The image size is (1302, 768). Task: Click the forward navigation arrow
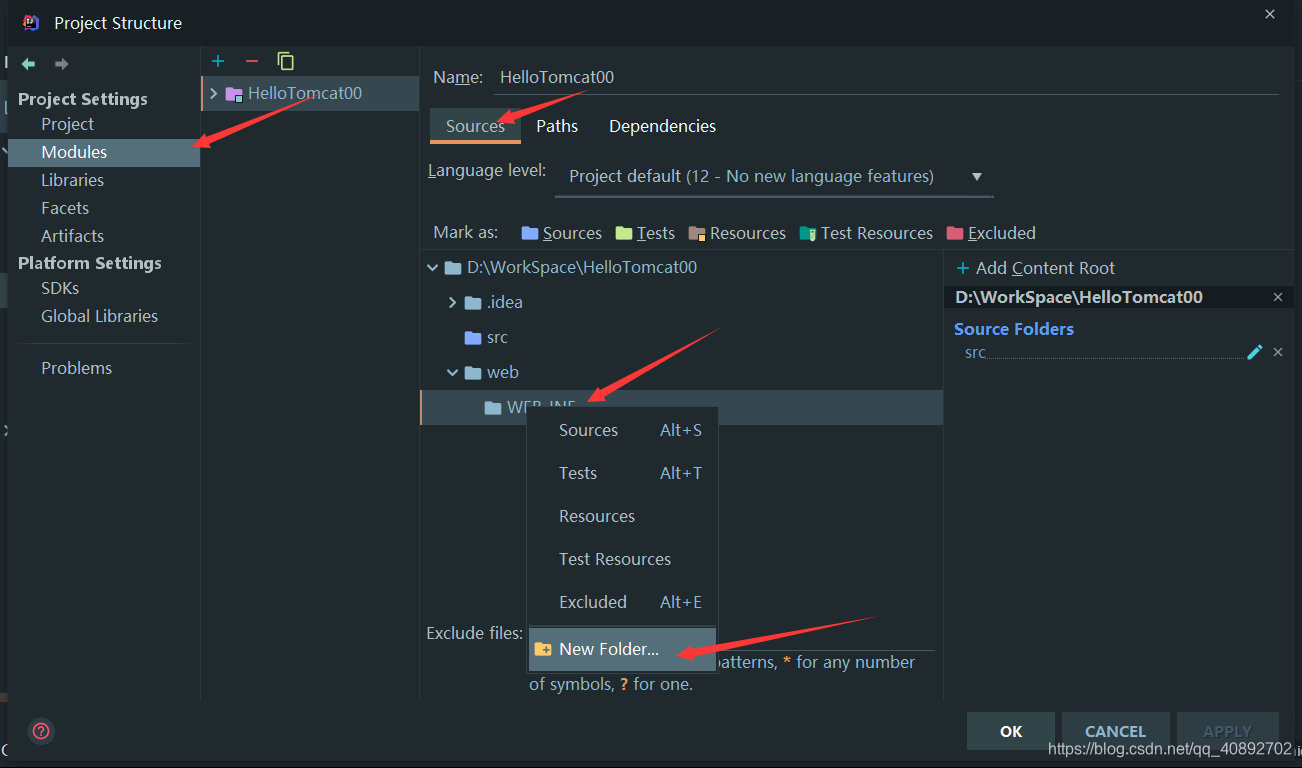pyautogui.click(x=61, y=64)
